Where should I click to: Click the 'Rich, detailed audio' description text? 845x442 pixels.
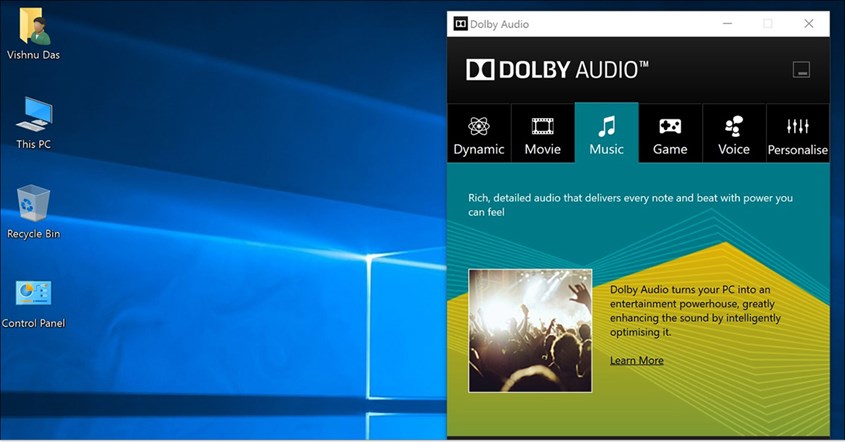tap(630, 205)
